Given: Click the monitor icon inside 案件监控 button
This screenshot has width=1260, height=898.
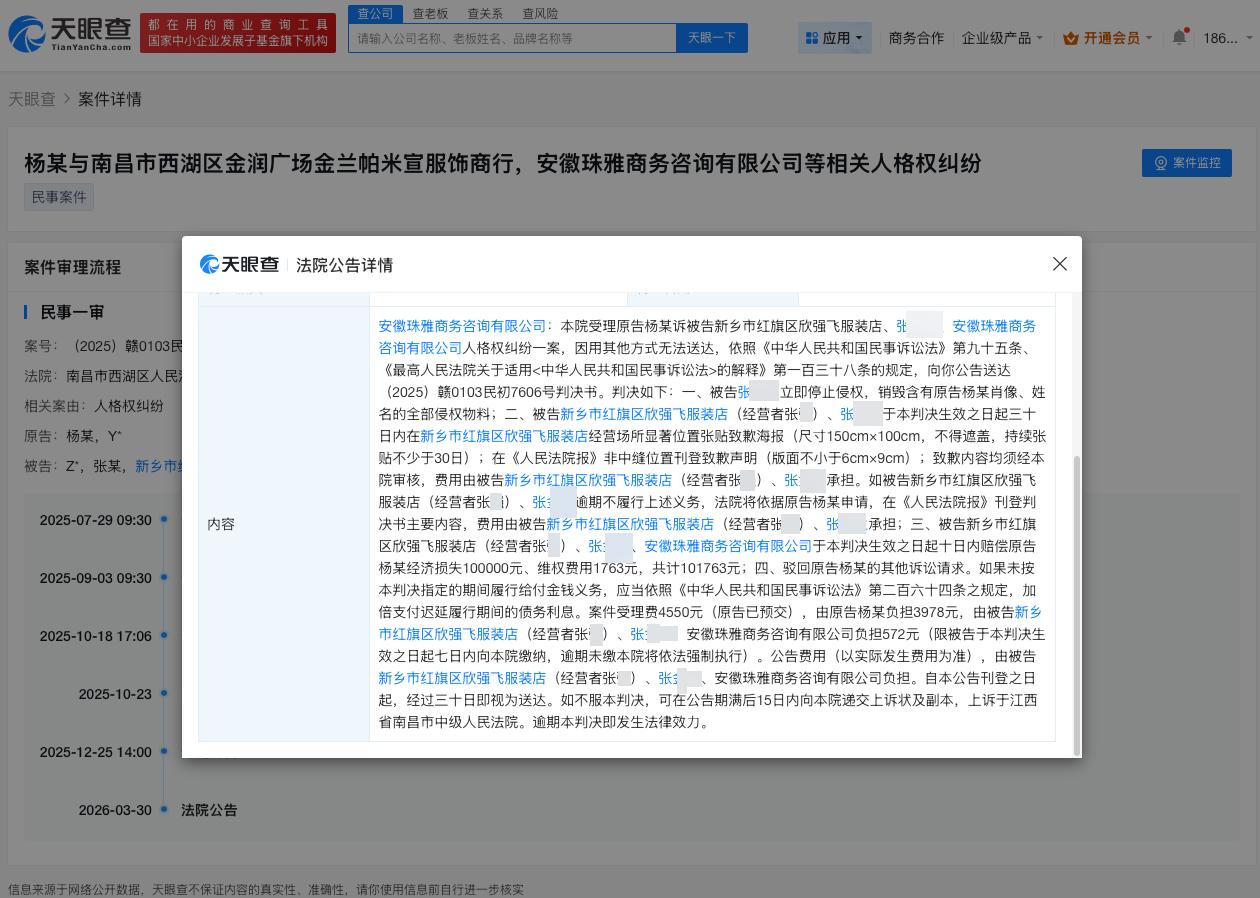Looking at the screenshot, I should coord(1160,163).
